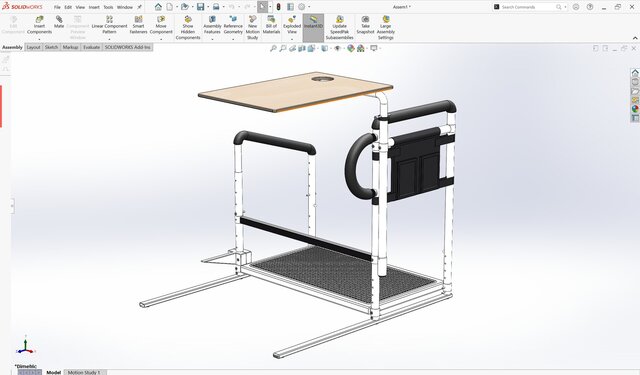640x375 pixels.
Task: Click the Hide/Show Items eye icon
Action: click(338, 48)
